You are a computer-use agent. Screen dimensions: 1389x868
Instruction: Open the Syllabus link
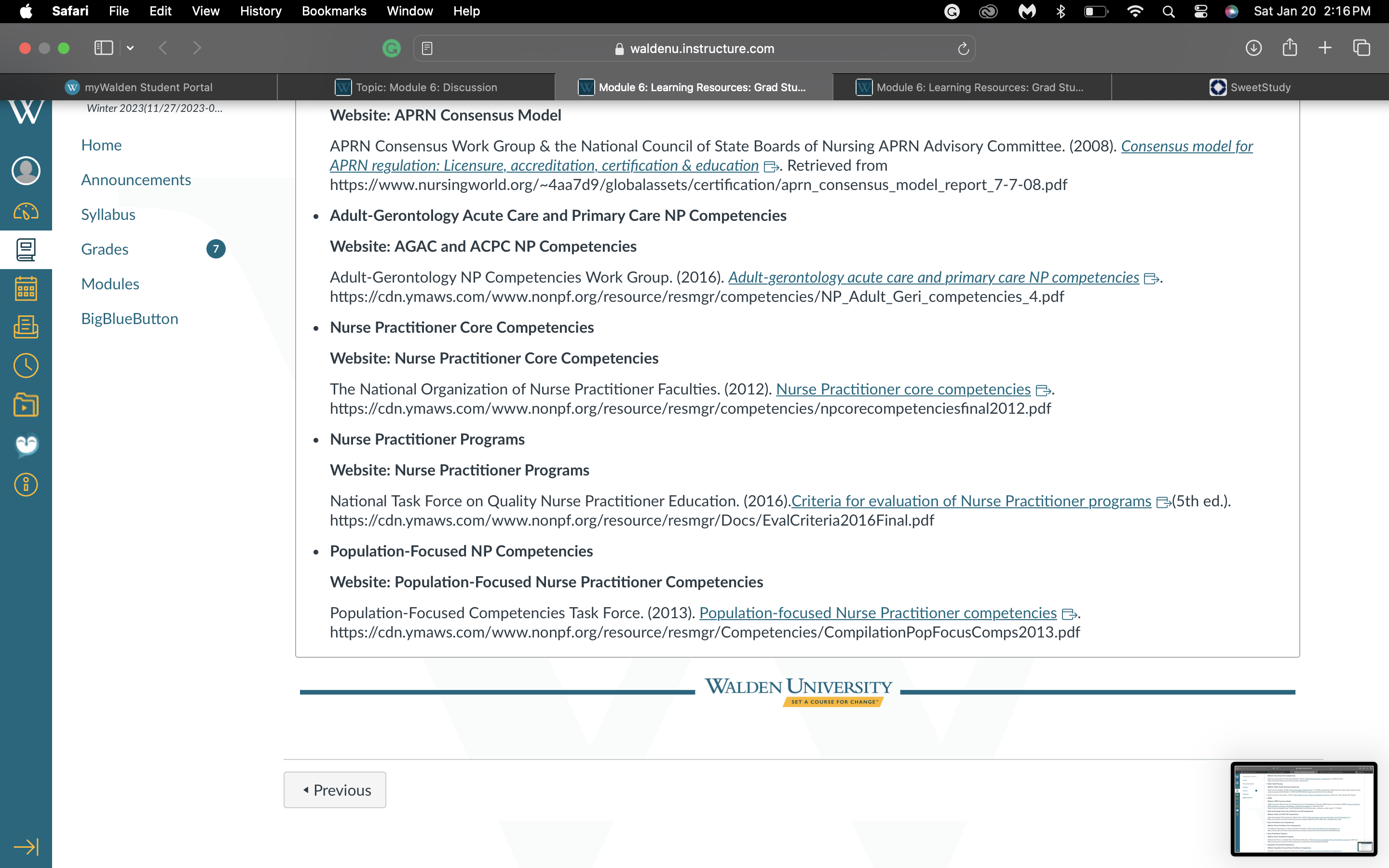click(x=109, y=215)
